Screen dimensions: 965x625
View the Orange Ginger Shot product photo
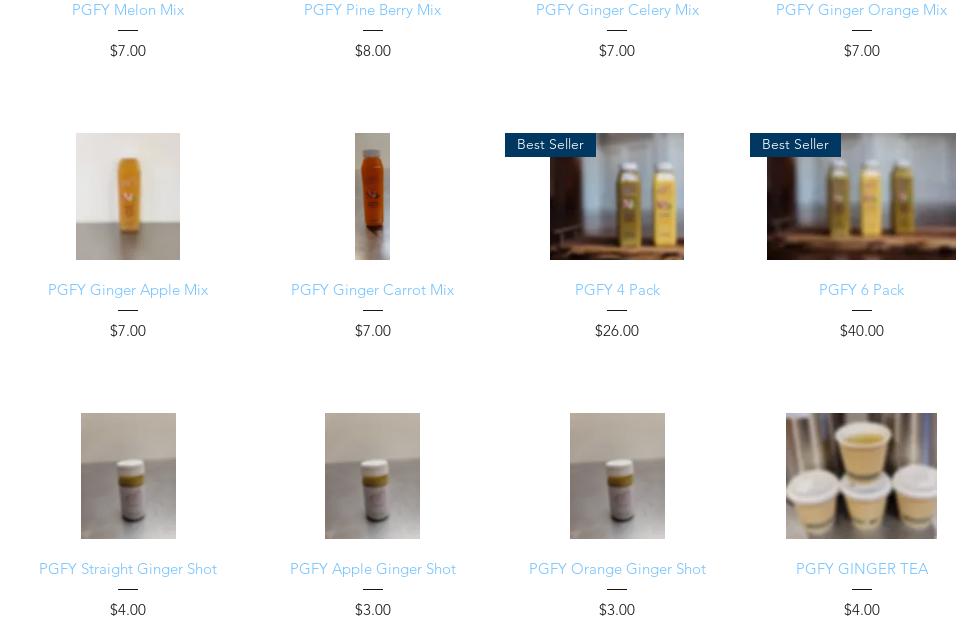(617, 476)
